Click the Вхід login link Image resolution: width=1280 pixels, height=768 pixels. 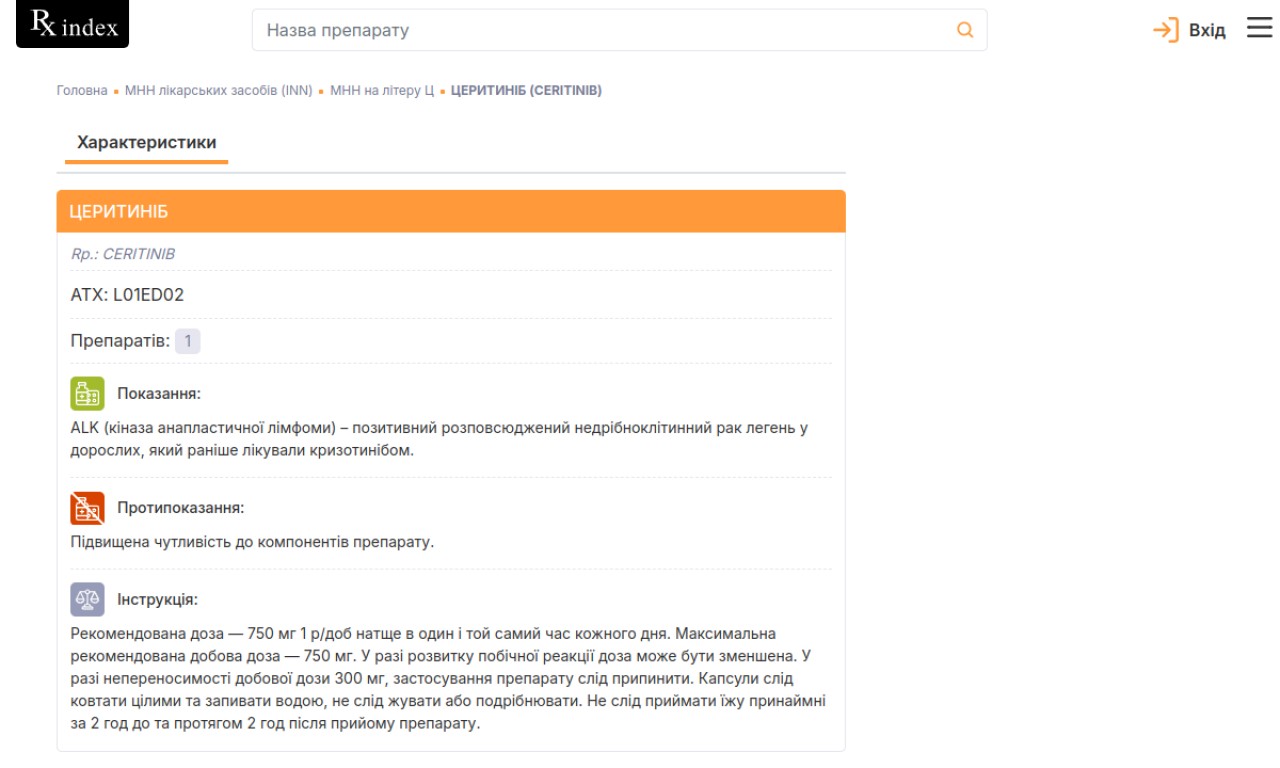coord(1207,31)
